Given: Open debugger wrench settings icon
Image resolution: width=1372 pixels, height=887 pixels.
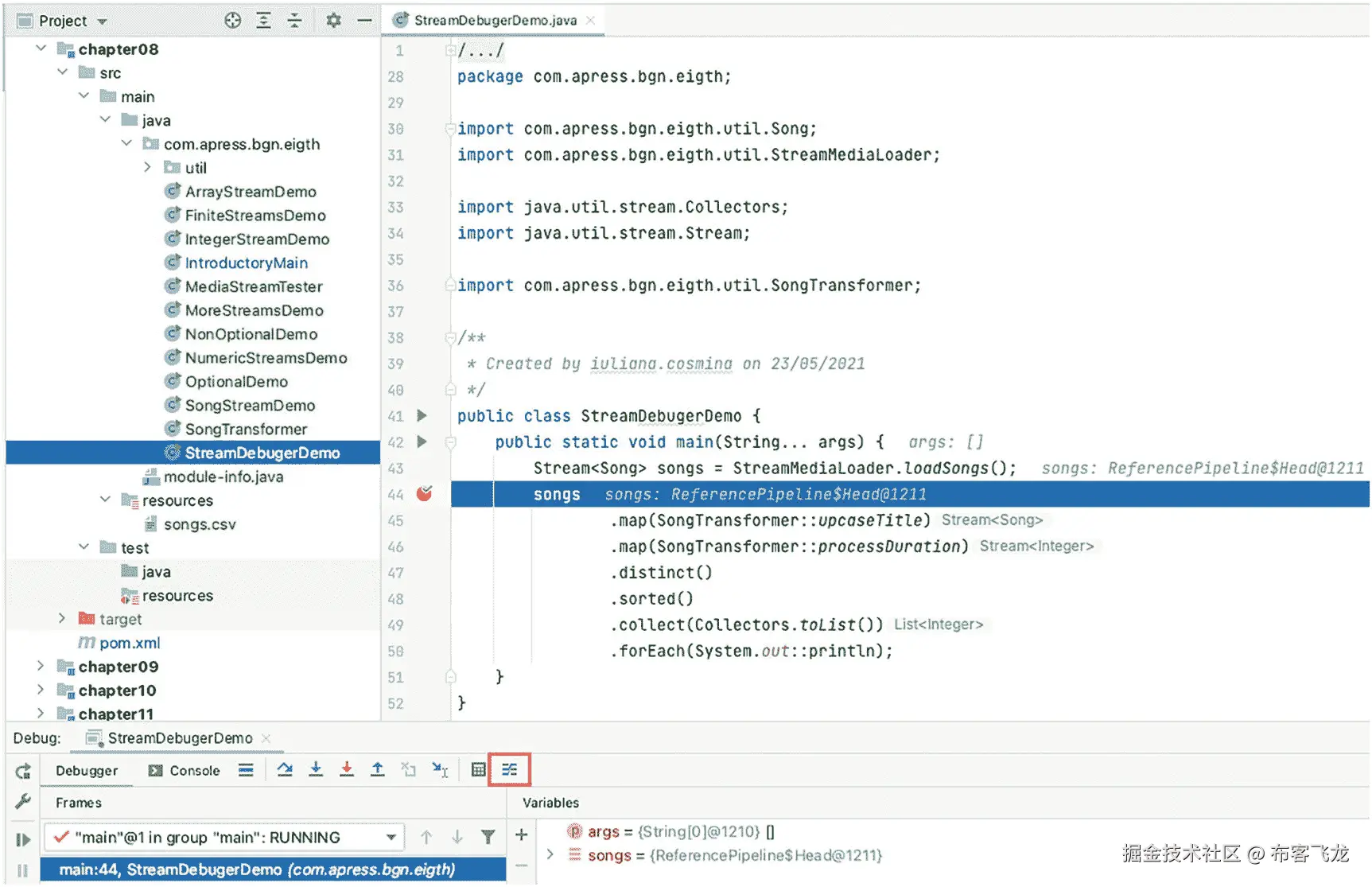Looking at the screenshot, I should (23, 801).
